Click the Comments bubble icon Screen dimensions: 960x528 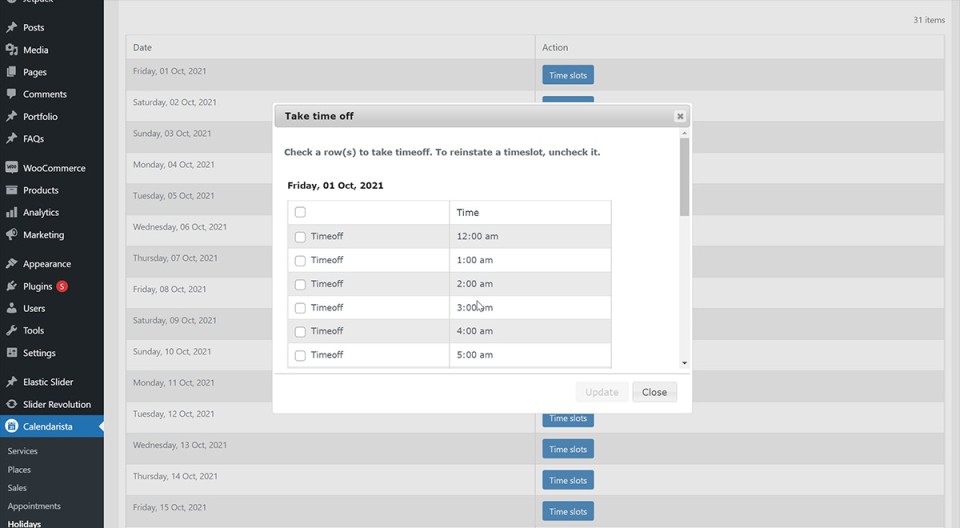pos(12,94)
